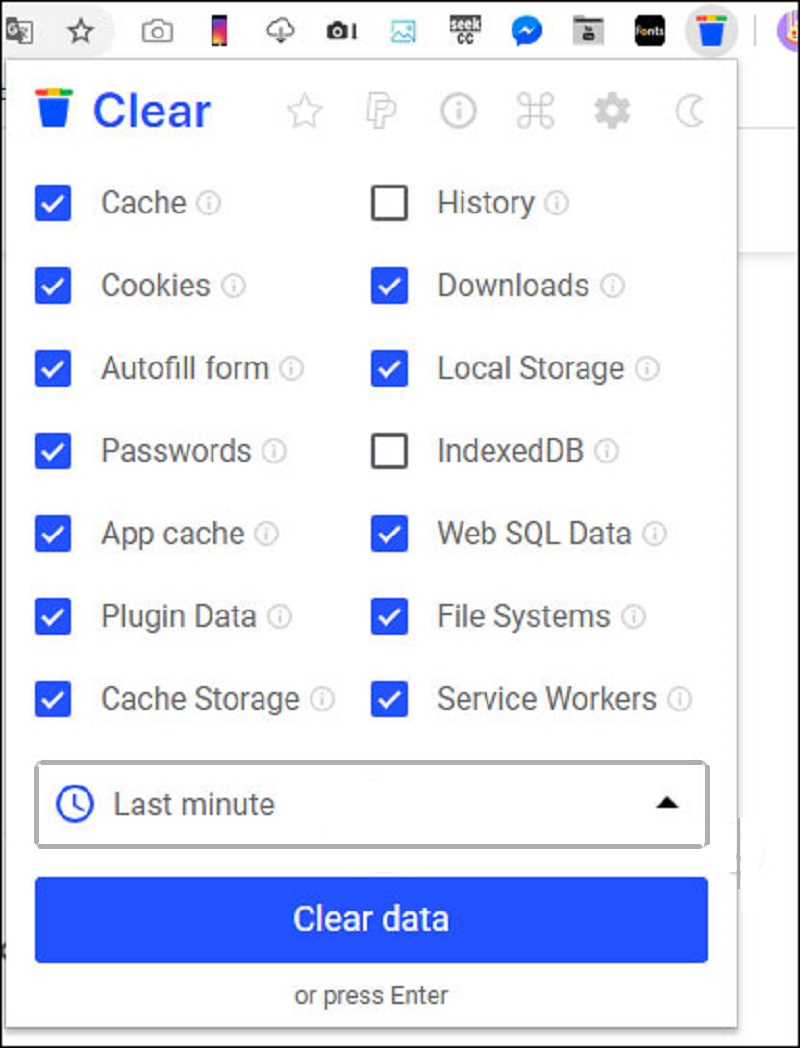The image size is (800, 1048).
Task: Click the Clear trash bin extension toolbar button
Action: point(711,31)
